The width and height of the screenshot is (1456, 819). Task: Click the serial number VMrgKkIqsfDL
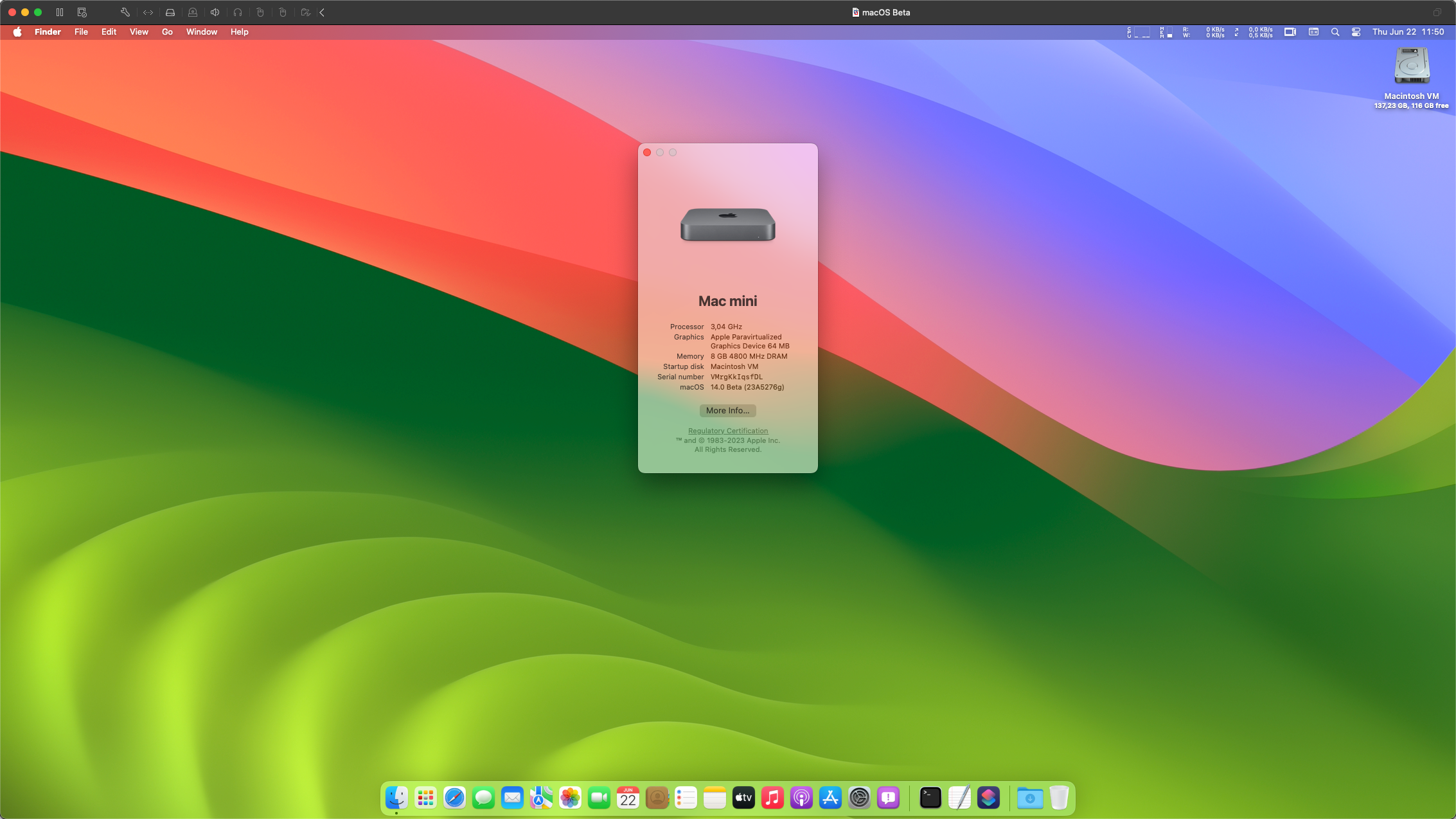[x=736, y=377]
